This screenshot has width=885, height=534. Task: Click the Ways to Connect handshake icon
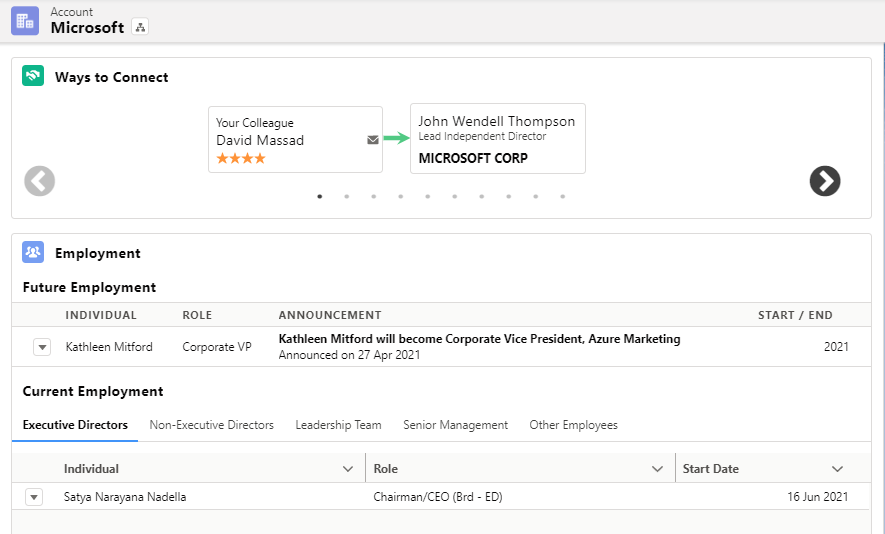[x=33, y=76]
